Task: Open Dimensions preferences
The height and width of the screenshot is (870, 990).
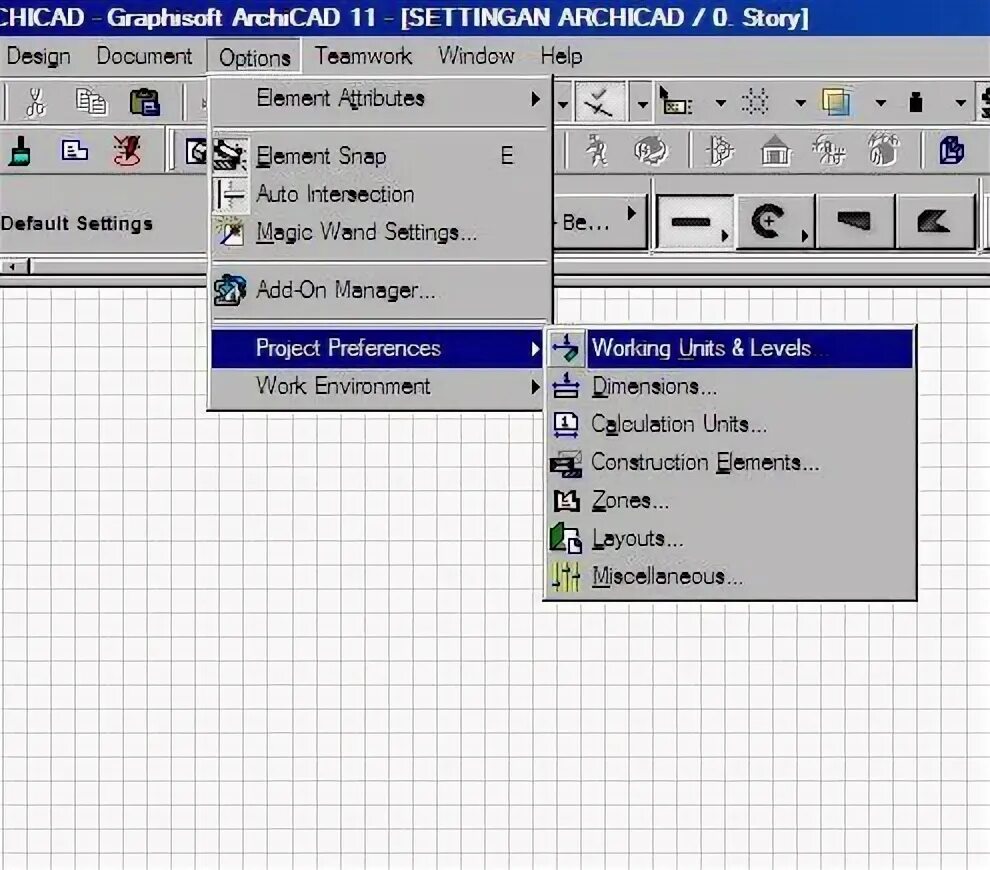Action: 731,386
